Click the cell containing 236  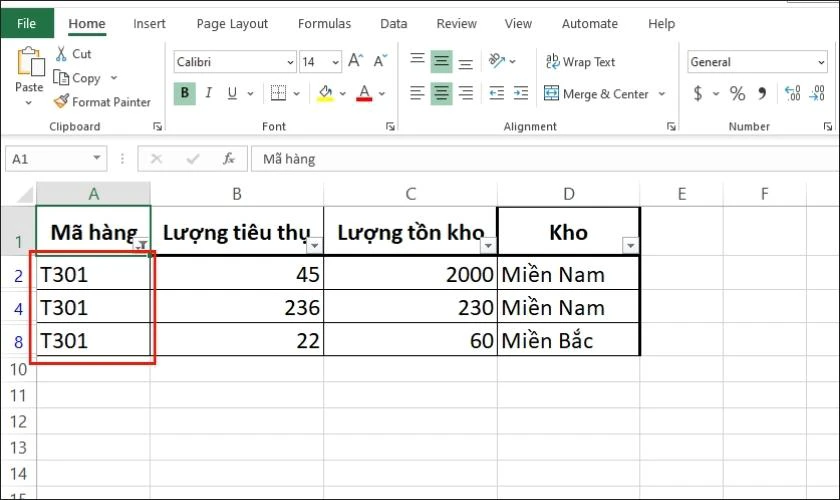tap(237, 307)
